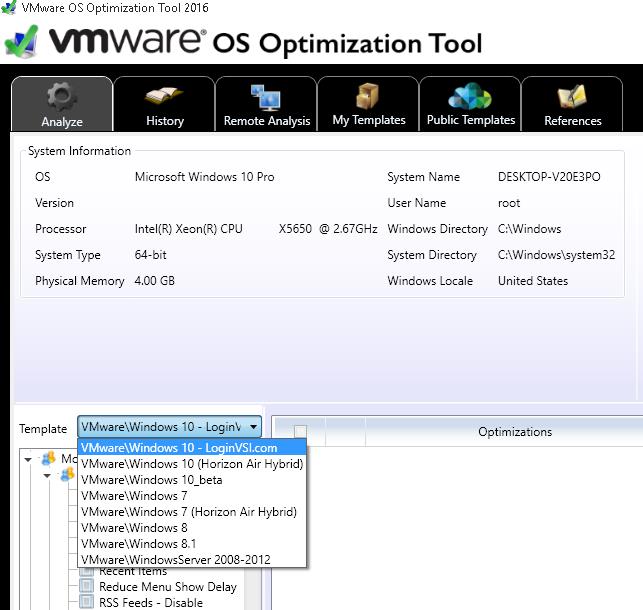Click the tree panel vertical scrollbar
The height and width of the screenshot is (610, 643).
click(253, 589)
